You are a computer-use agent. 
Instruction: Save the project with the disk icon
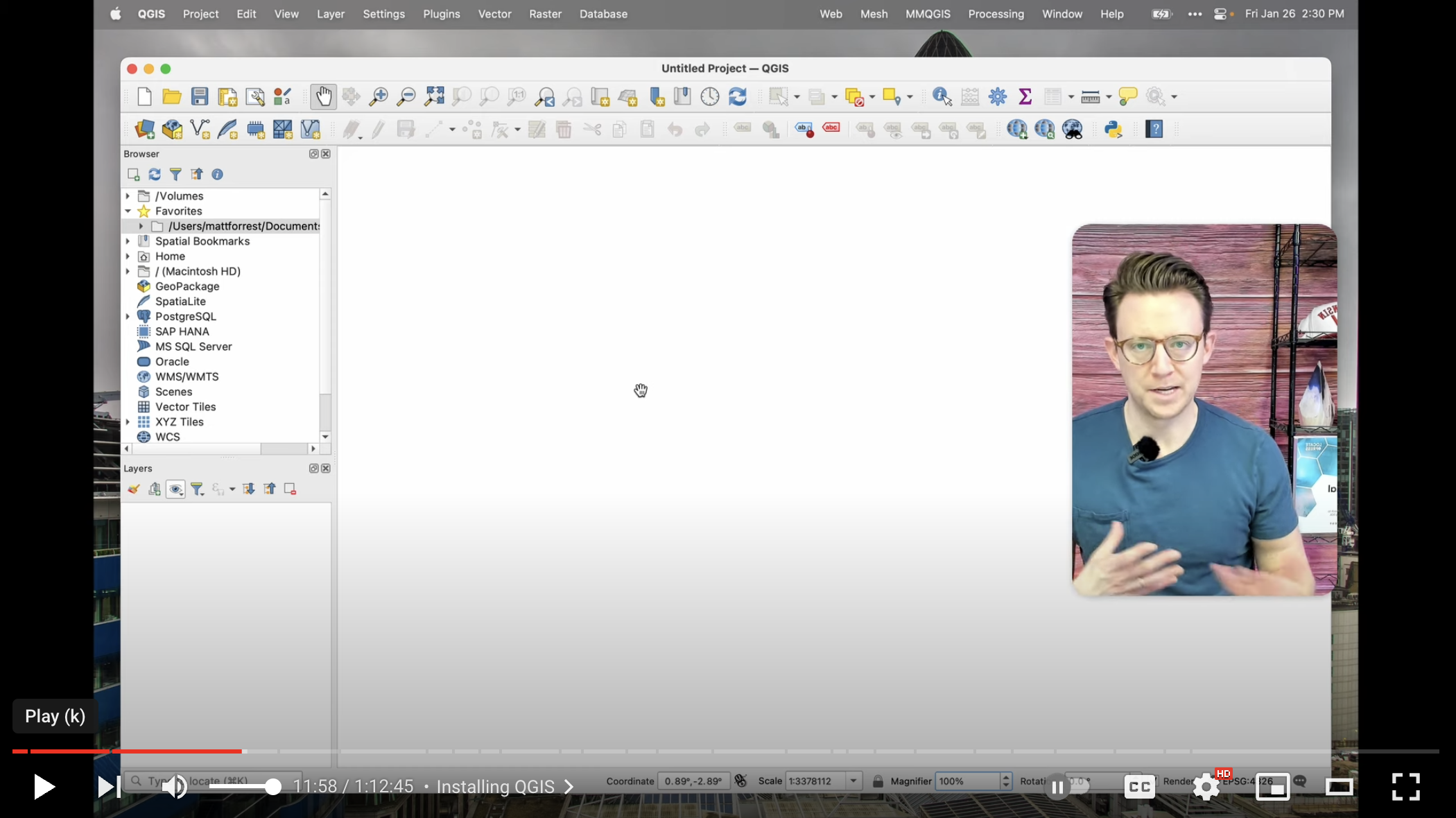[x=200, y=96]
